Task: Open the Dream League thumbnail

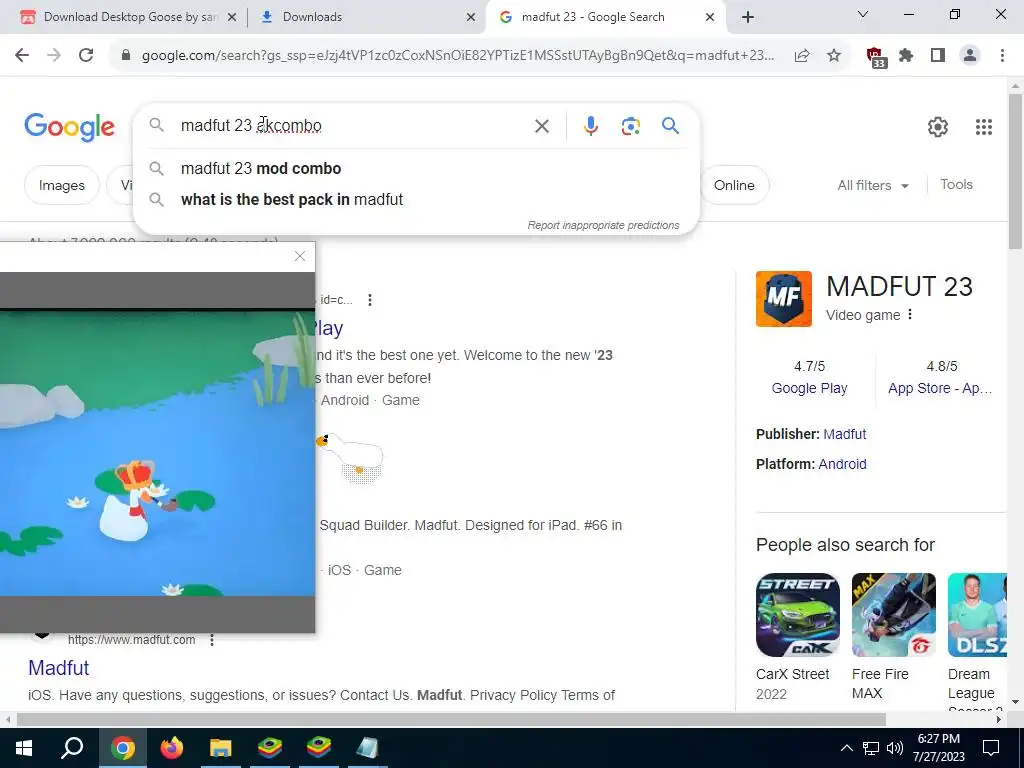Action: (x=978, y=615)
